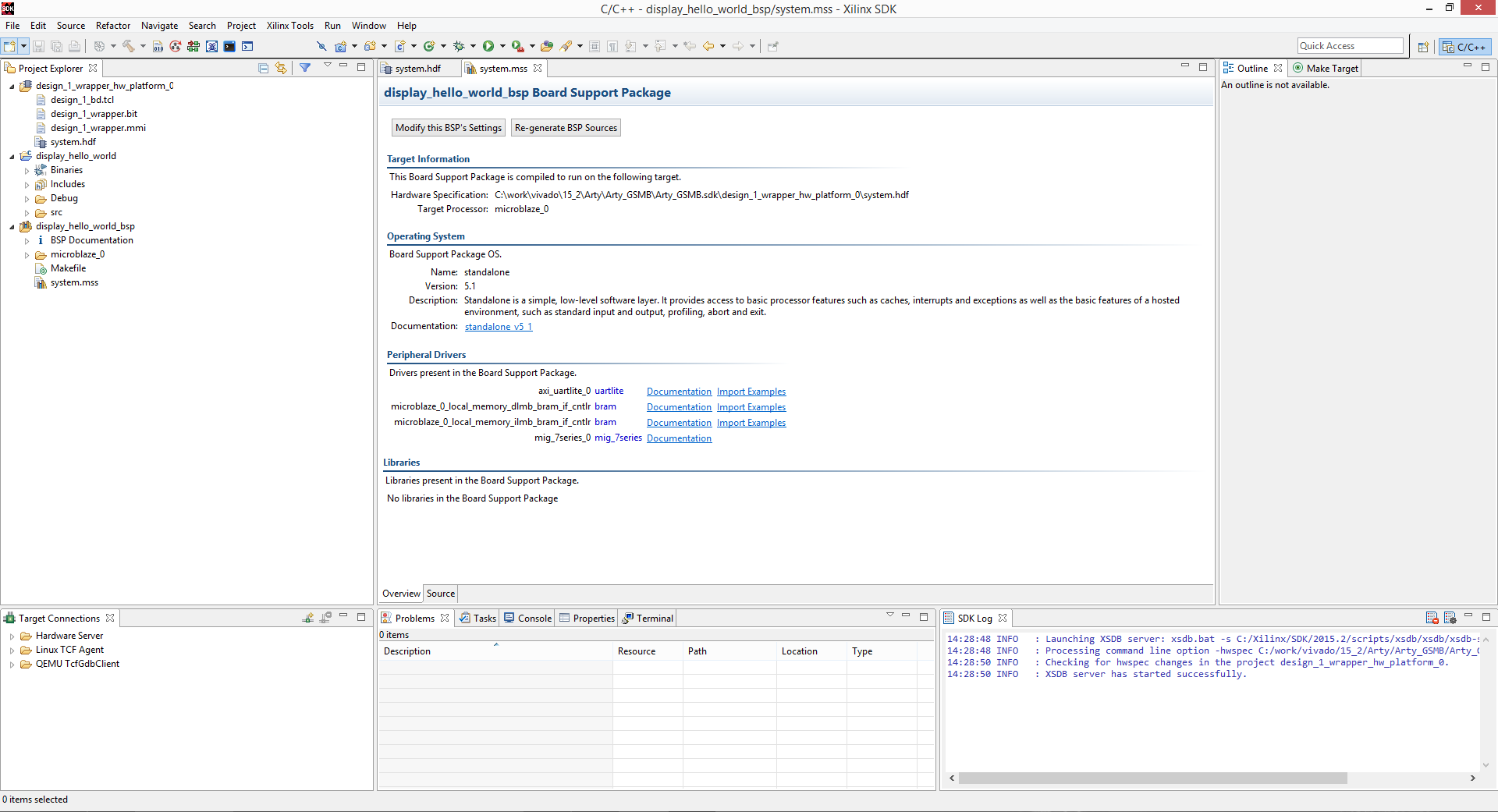Click the green Run icon
Screen dimensions: 1498x812
point(488,46)
